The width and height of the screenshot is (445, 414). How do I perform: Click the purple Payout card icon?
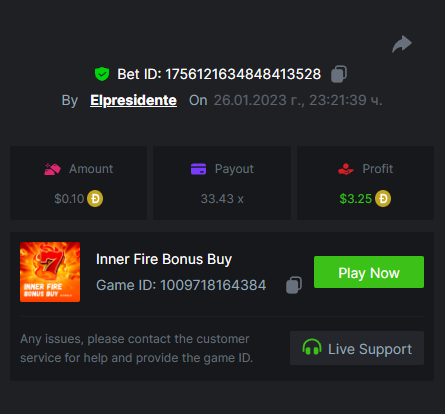click(x=198, y=169)
